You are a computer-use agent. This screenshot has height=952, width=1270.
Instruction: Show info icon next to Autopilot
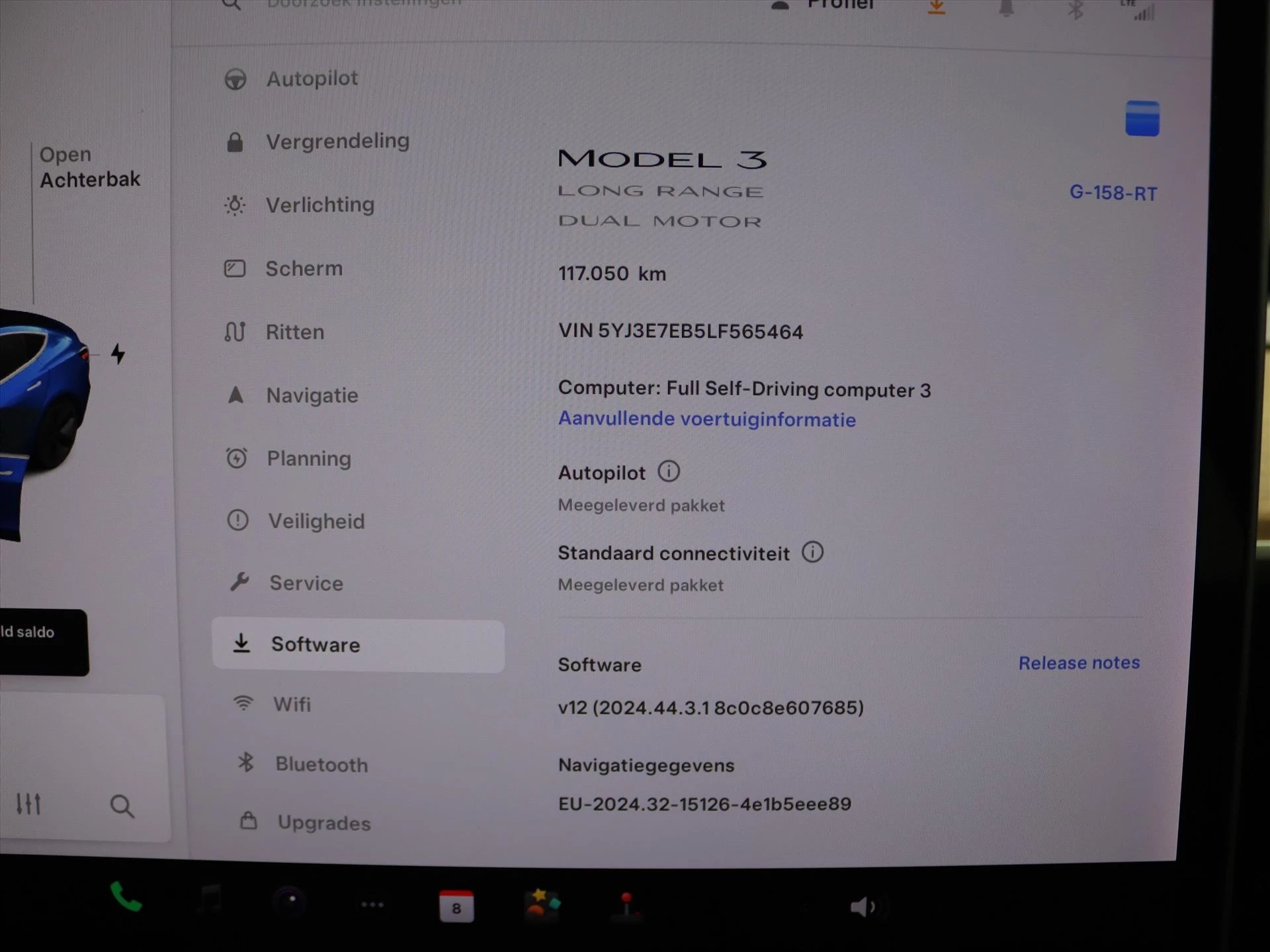[x=669, y=471]
